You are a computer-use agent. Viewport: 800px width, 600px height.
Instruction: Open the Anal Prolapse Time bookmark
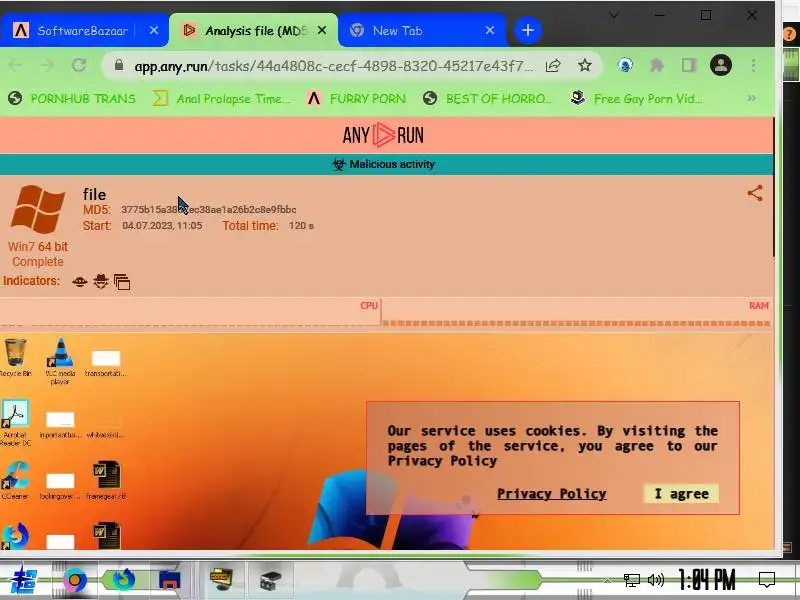222,98
